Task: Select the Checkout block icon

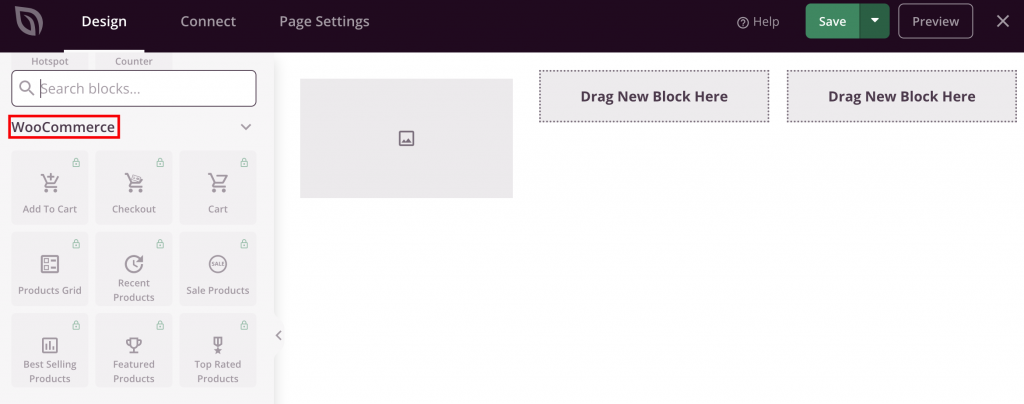Action: [x=134, y=184]
